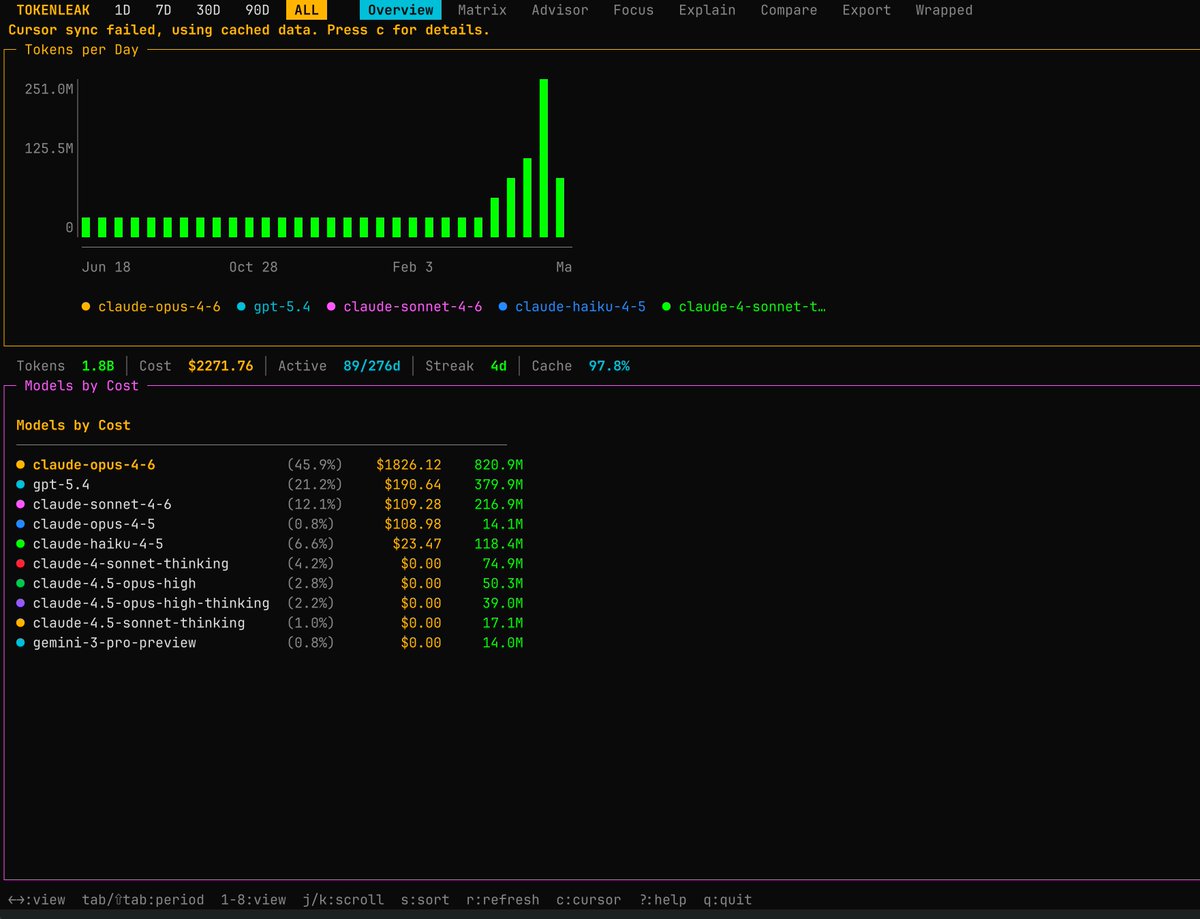This screenshot has width=1200, height=919.
Task: Click the (45.9%) share for claude-opus-4-6
Action: (x=315, y=465)
